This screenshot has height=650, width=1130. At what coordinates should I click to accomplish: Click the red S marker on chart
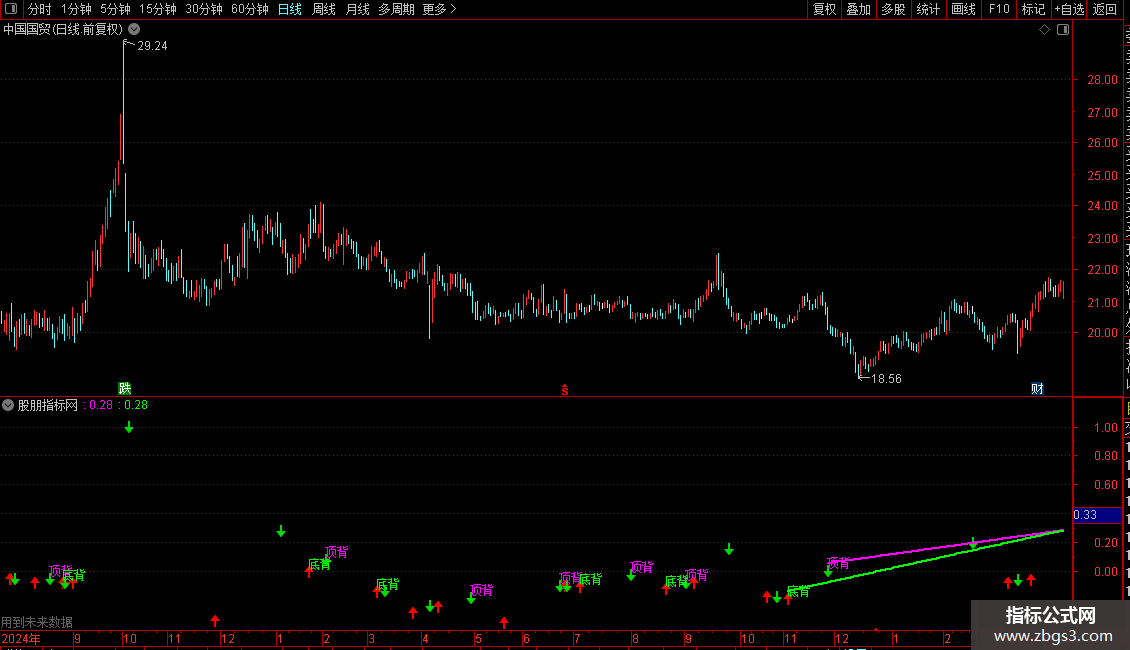[565, 390]
